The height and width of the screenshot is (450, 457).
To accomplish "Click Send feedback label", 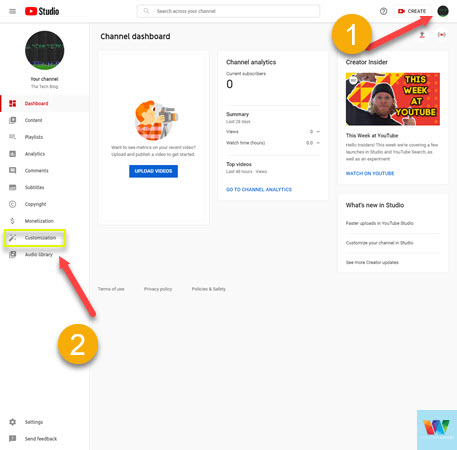I will [x=41, y=439].
